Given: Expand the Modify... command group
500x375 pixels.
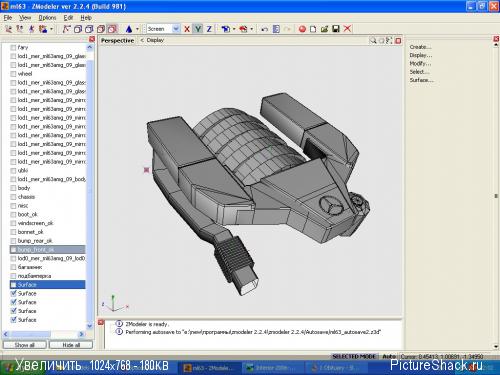Looking at the screenshot, I should click(x=420, y=63).
